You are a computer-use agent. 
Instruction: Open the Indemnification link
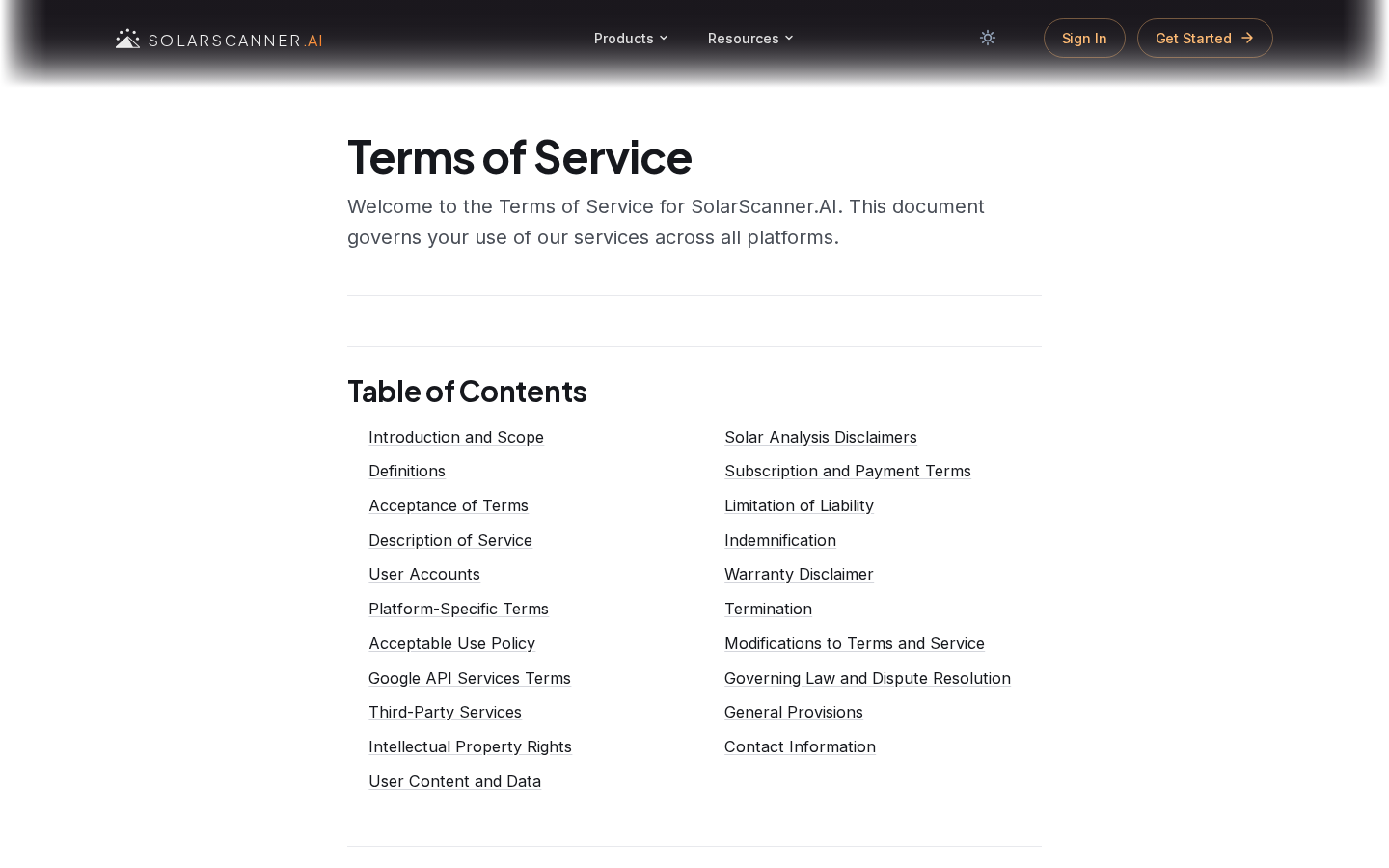point(780,540)
